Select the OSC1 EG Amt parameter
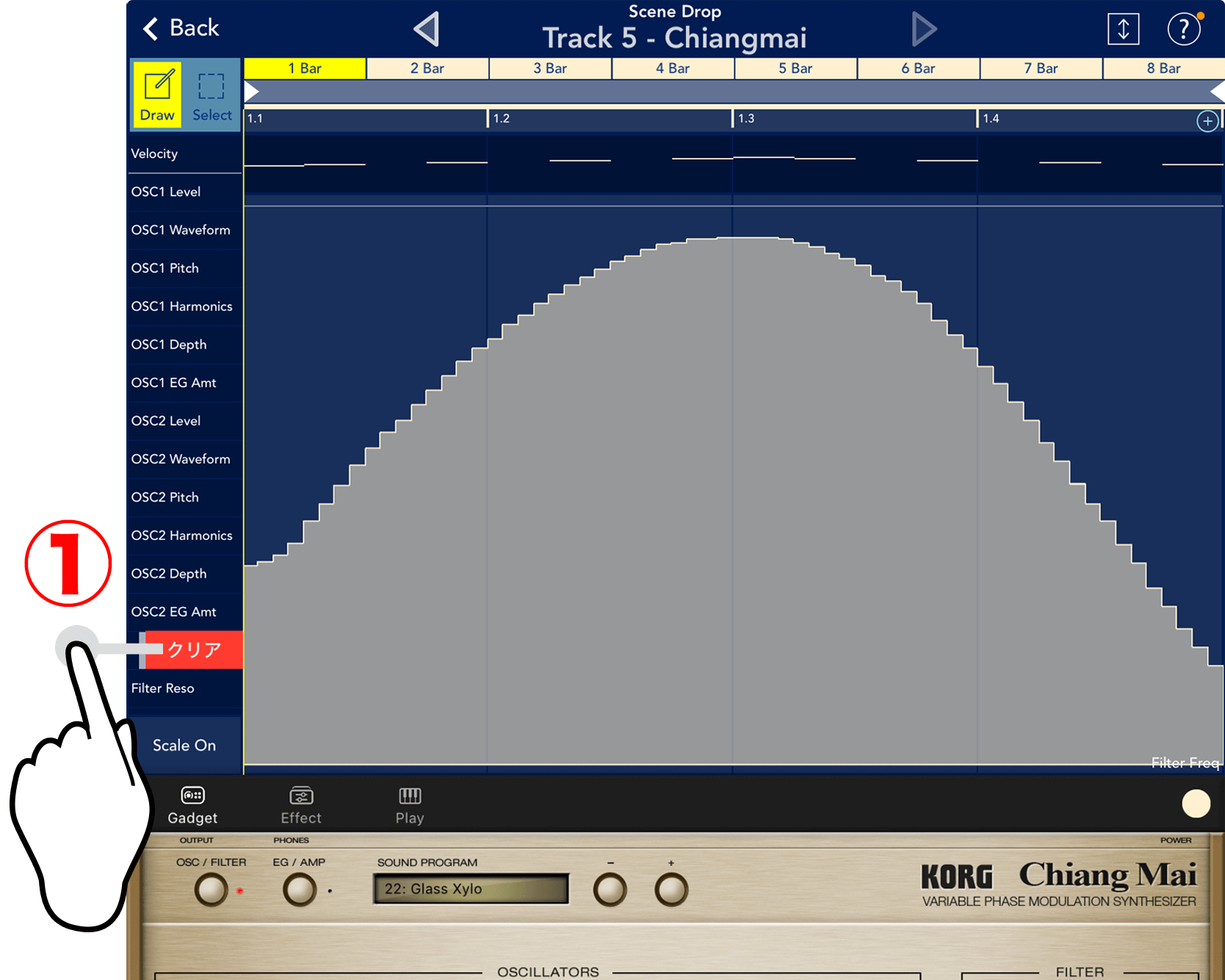 184,383
